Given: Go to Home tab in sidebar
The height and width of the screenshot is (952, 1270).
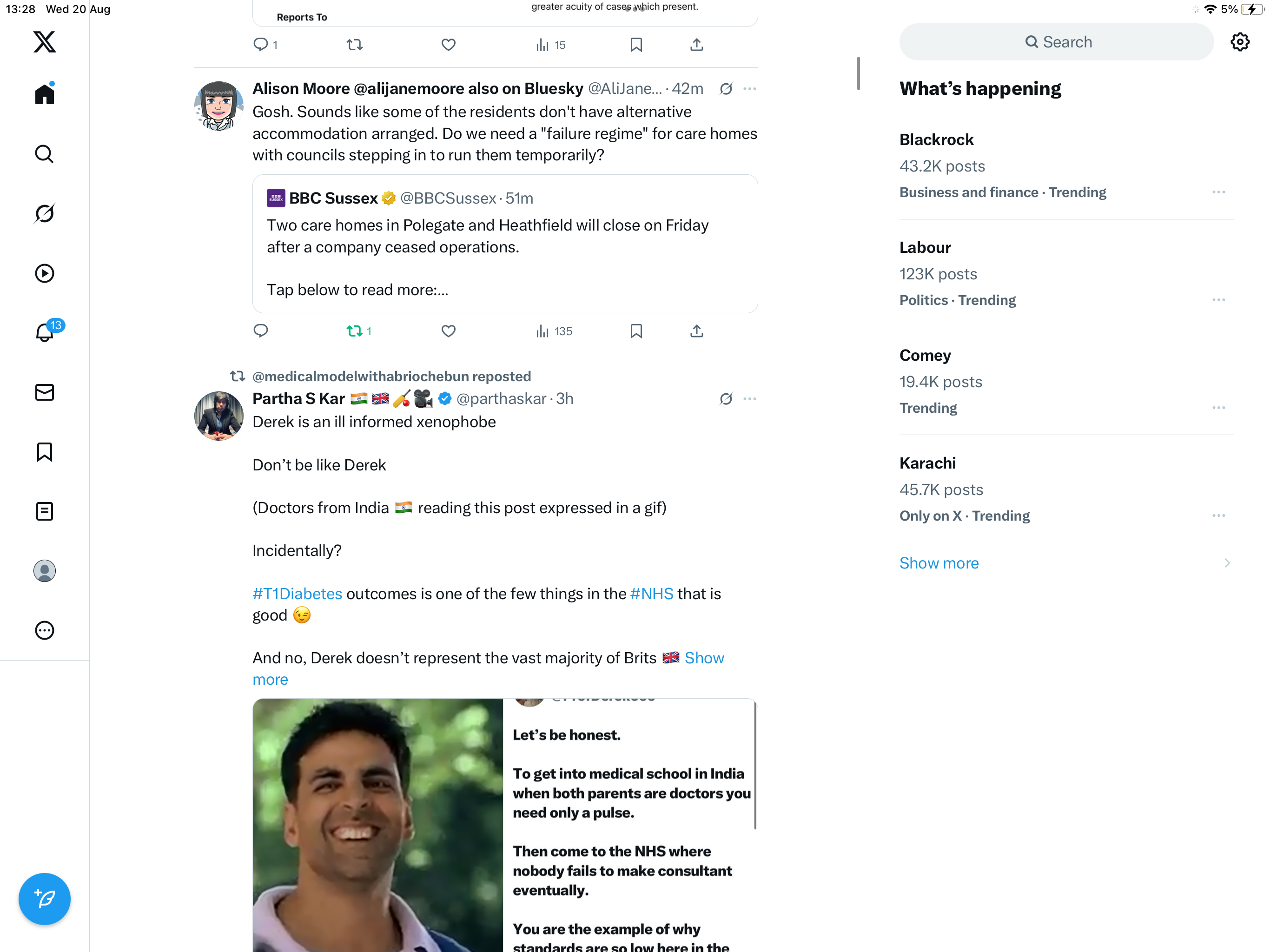Looking at the screenshot, I should 44,94.
